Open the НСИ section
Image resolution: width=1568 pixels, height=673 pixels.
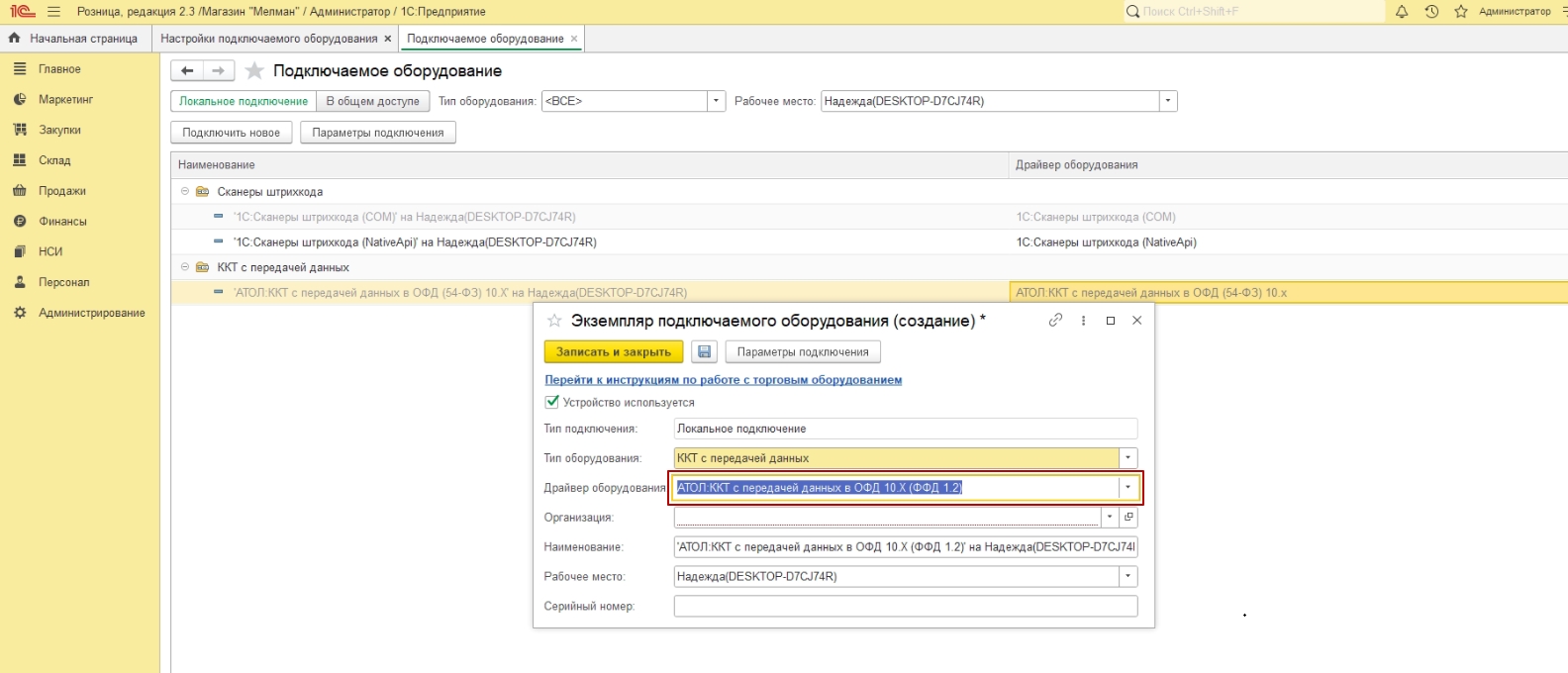[49, 251]
